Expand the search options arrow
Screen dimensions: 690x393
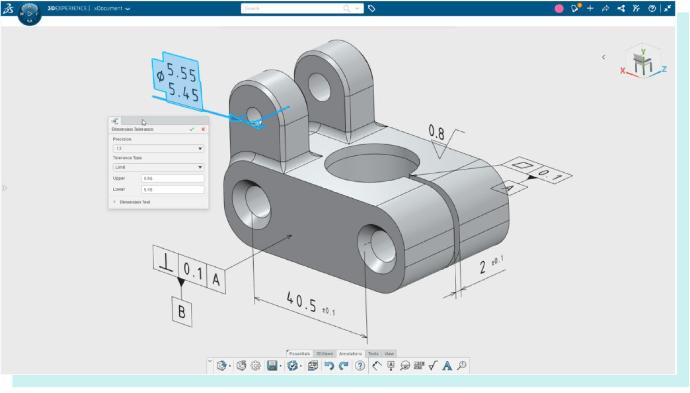(x=357, y=8)
